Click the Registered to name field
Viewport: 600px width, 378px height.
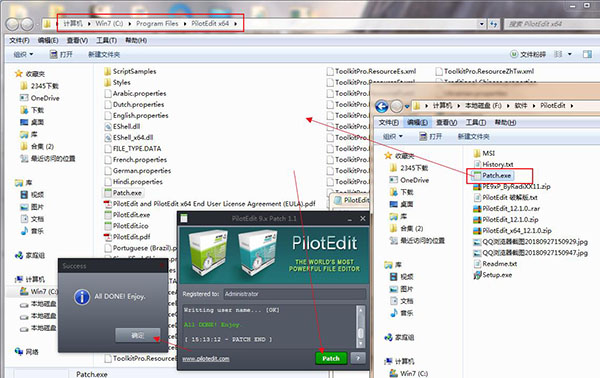[294, 294]
